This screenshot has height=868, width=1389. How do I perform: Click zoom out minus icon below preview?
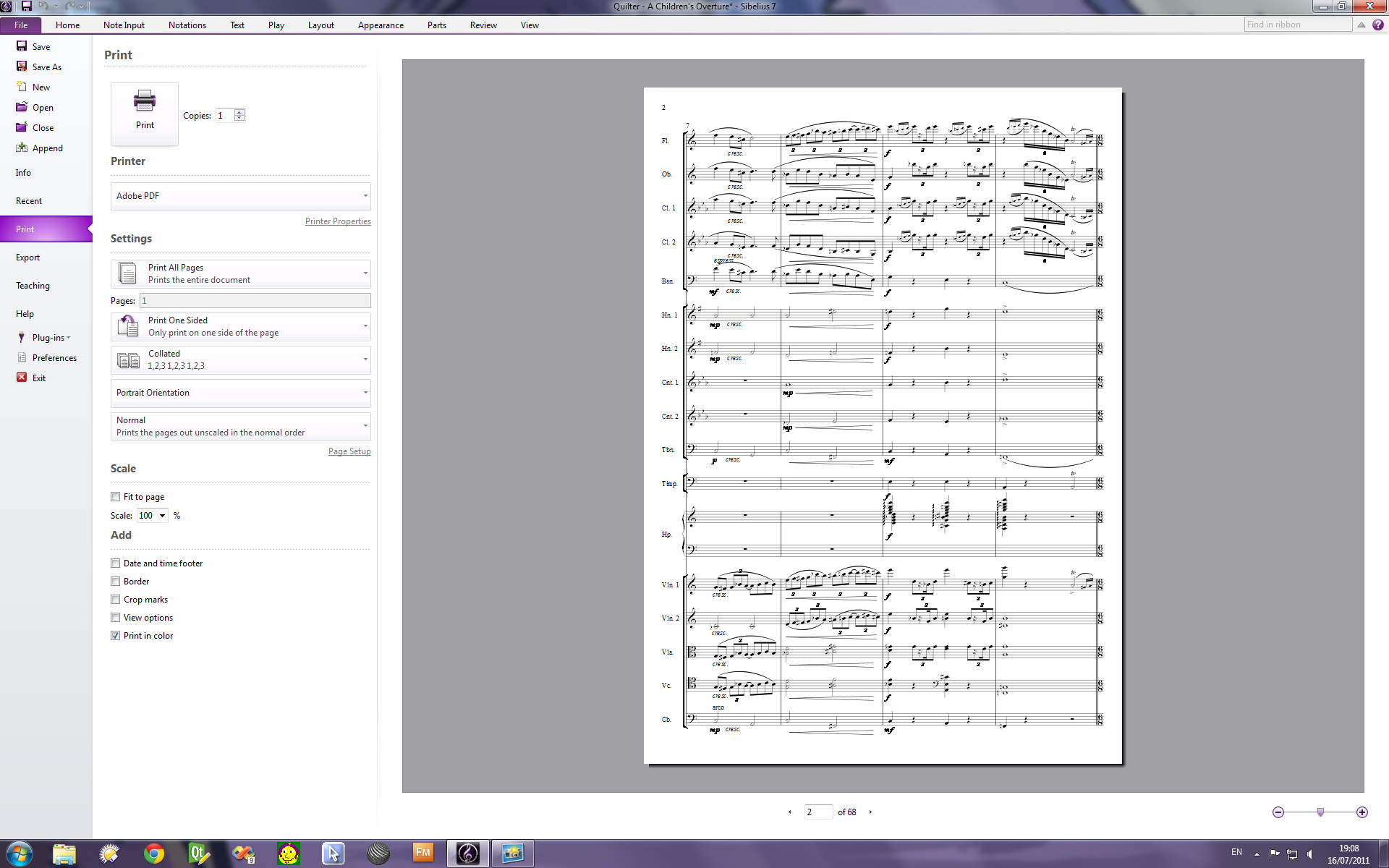(x=1278, y=812)
